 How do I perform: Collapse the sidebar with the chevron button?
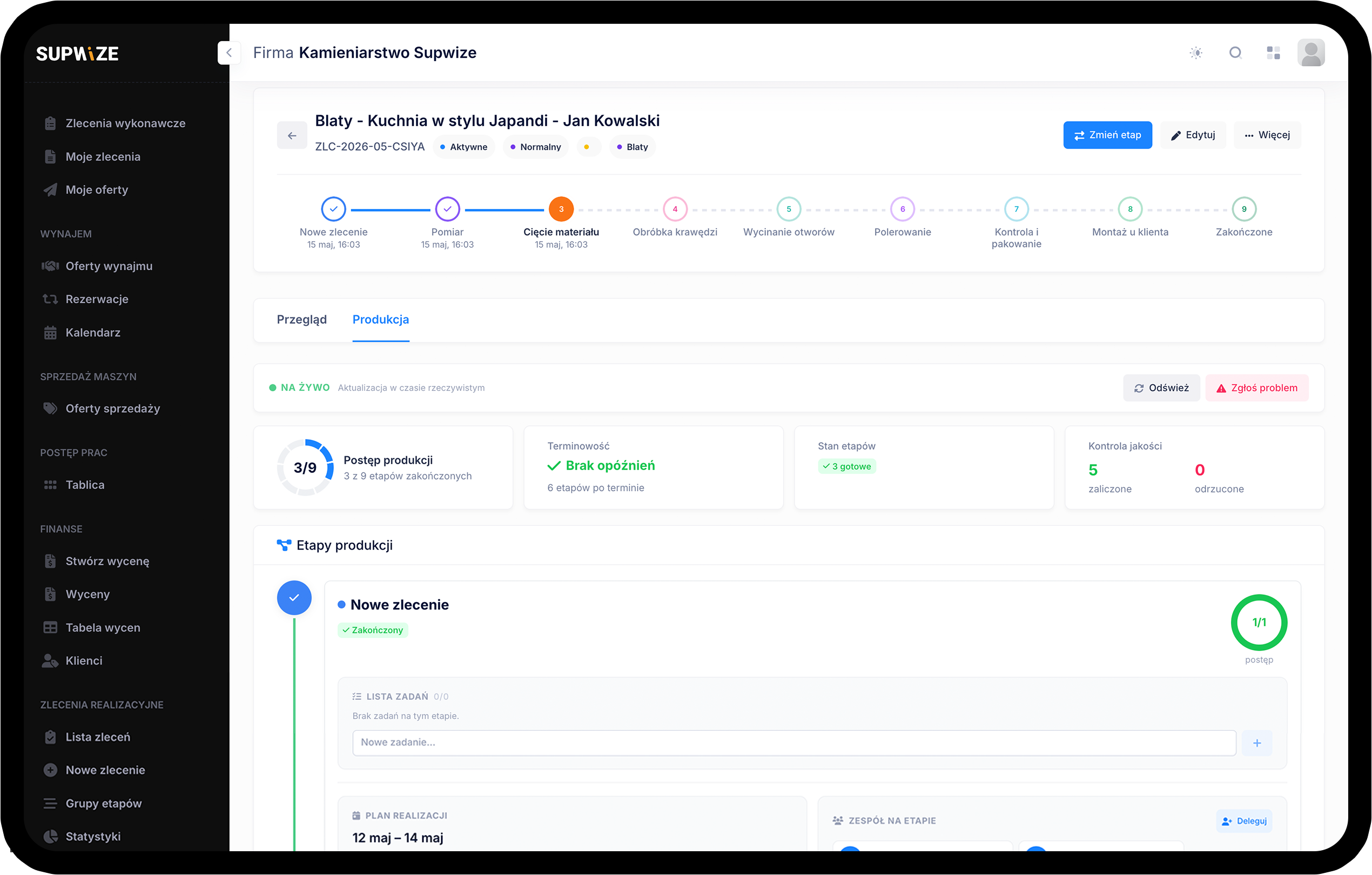pos(229,53)
